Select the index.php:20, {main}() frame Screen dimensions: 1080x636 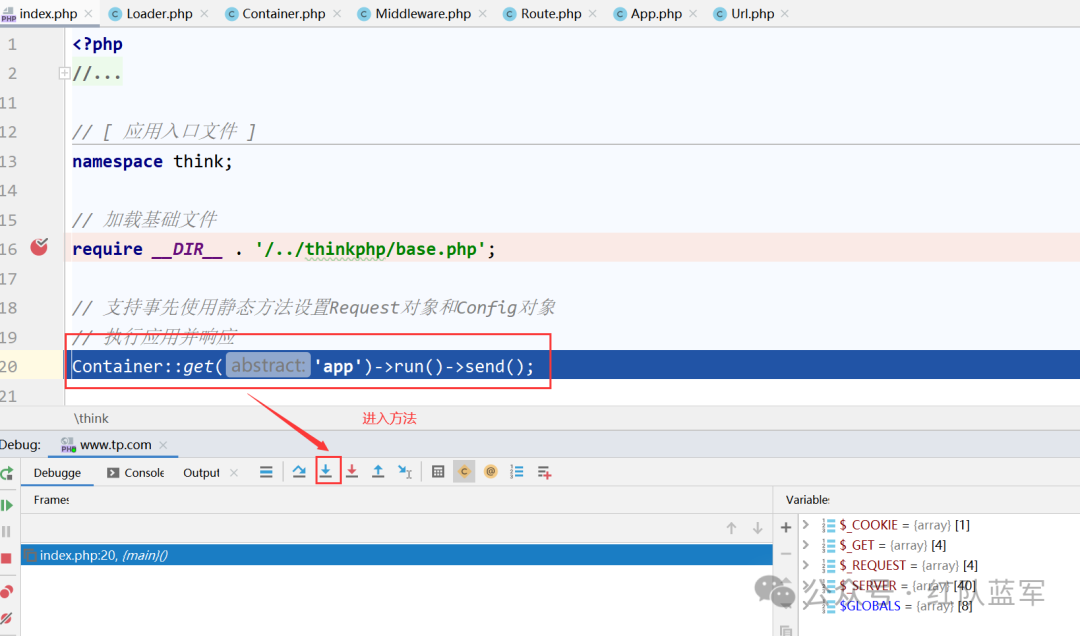[396, 555]
